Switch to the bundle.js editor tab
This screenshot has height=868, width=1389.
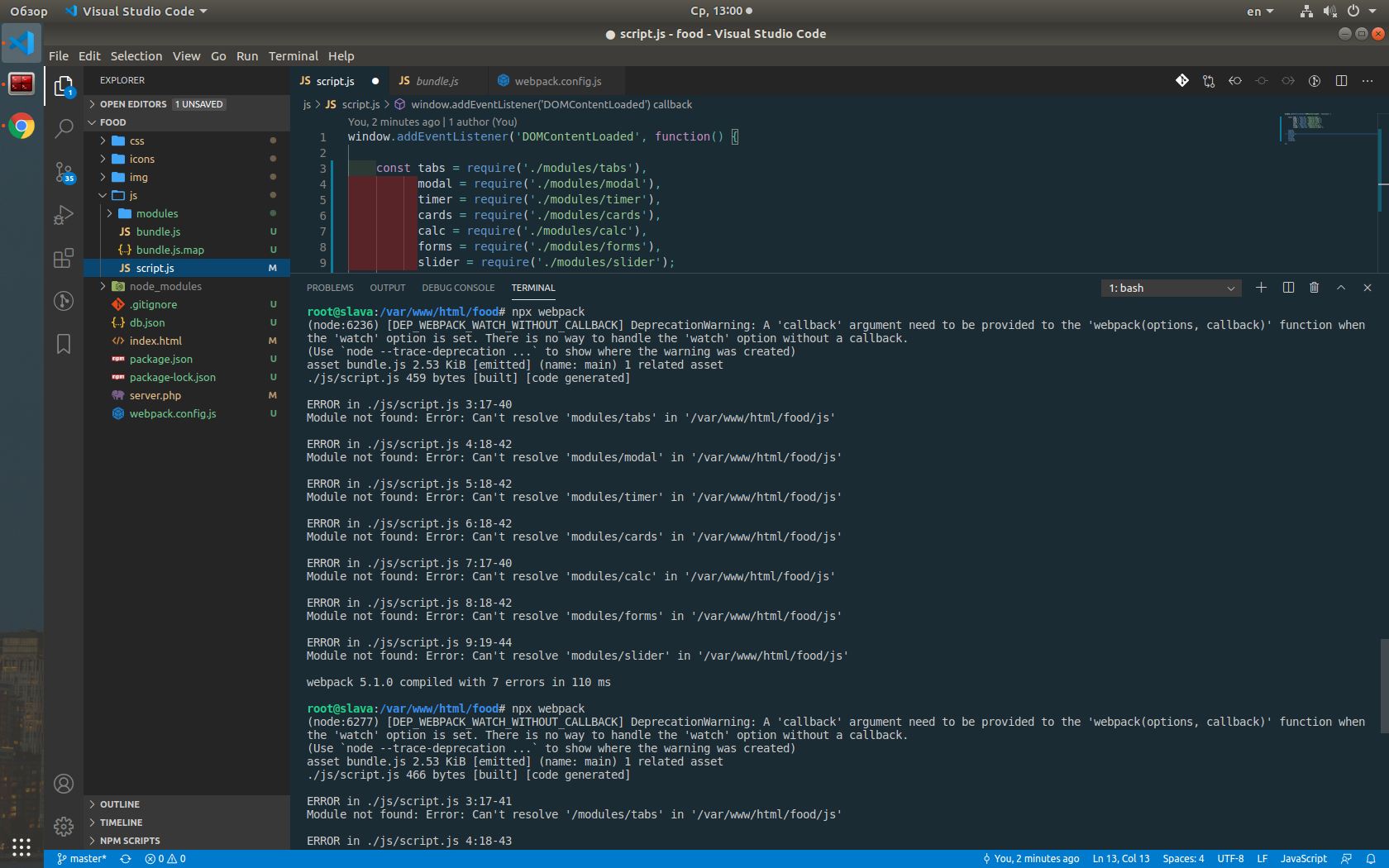pos(437,81)
